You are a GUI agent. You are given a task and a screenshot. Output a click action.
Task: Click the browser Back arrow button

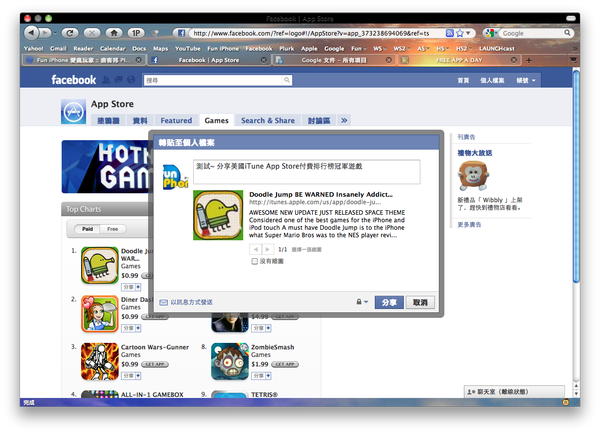coord(32,33)
